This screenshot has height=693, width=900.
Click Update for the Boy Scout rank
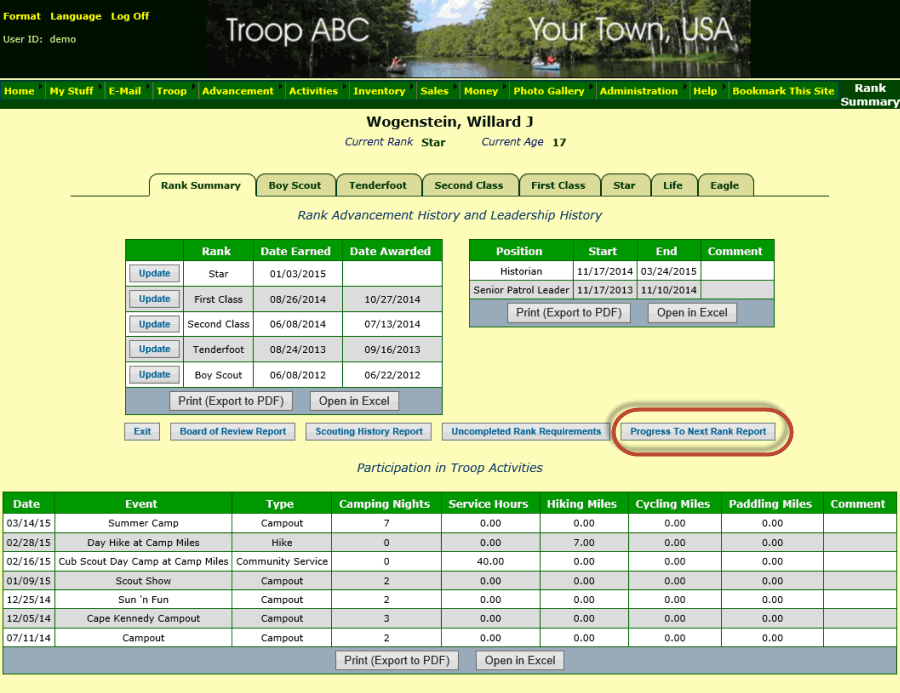point(154,374)
